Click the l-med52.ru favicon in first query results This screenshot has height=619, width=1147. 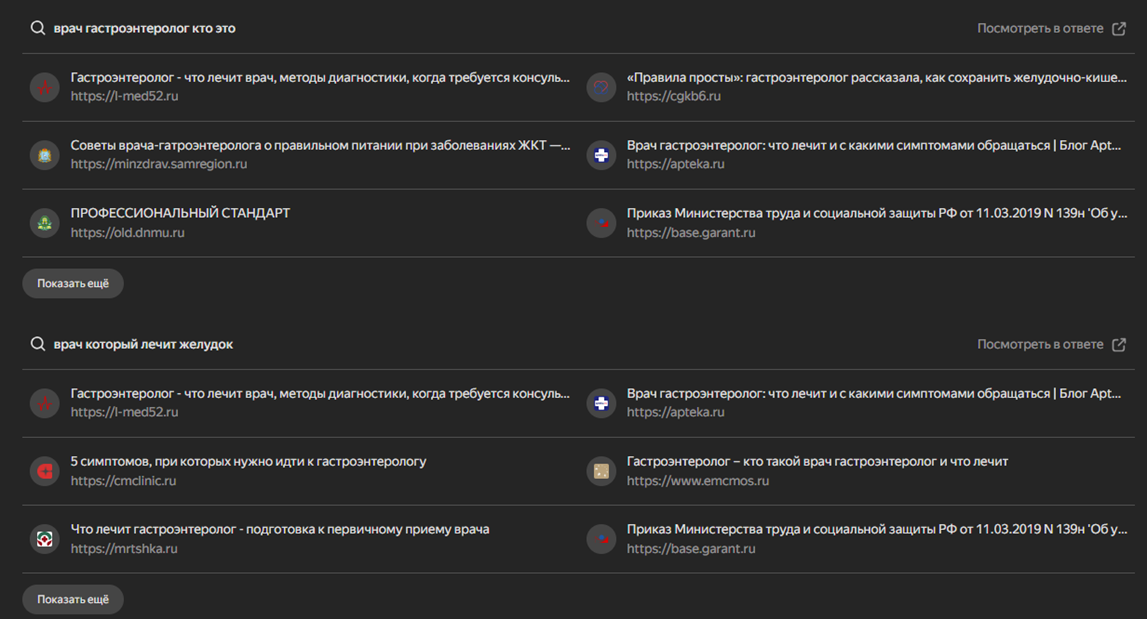click(x=45, y=87)
